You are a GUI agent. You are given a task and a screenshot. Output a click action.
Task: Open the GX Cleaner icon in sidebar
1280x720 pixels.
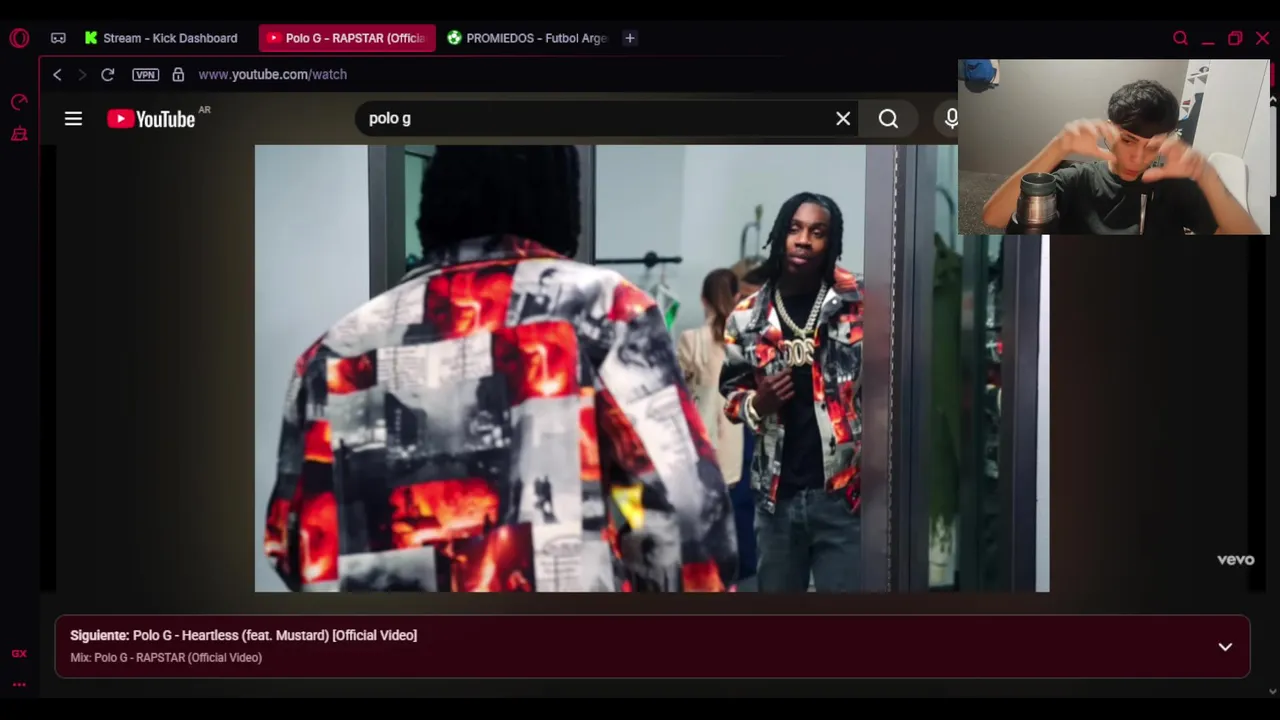pos(19,134)
